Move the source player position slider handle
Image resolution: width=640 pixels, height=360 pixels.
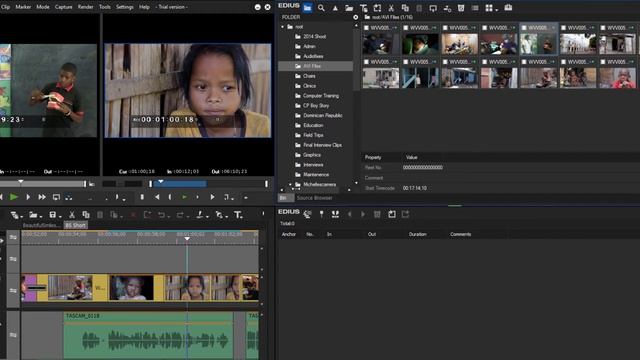[x=21, y=182]
